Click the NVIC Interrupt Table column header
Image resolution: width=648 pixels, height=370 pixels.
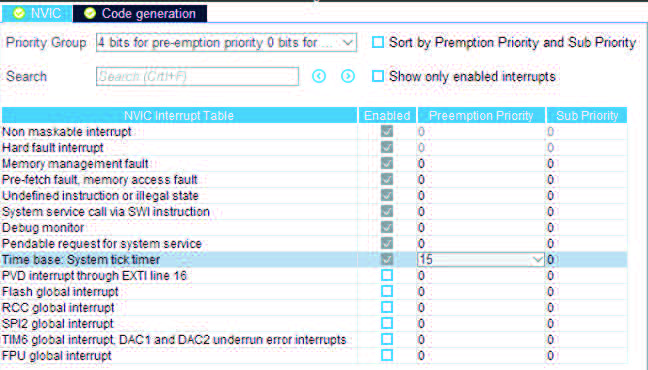[x=179, y=115]
